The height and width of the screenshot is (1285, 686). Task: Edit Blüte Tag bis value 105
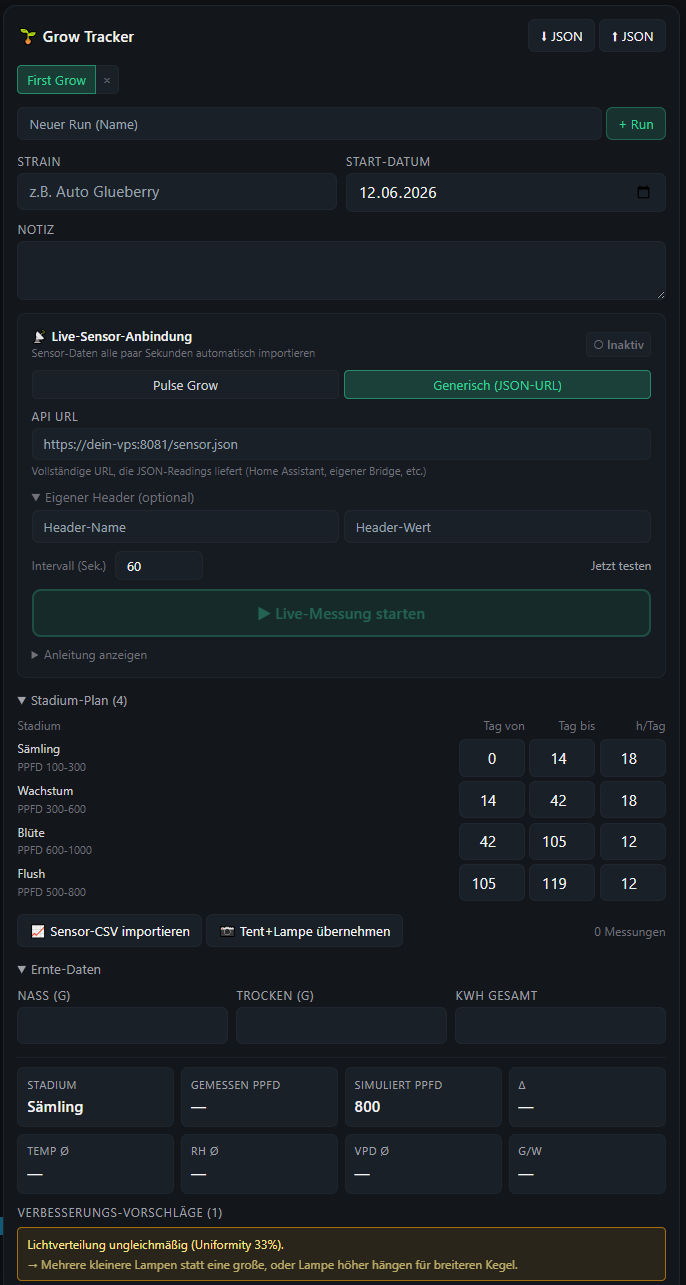tap(562, 842)
